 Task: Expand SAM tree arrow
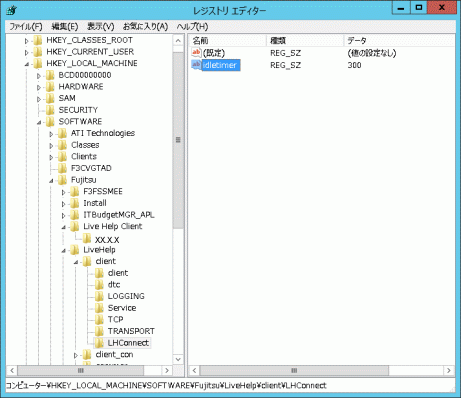pos(39,99)
